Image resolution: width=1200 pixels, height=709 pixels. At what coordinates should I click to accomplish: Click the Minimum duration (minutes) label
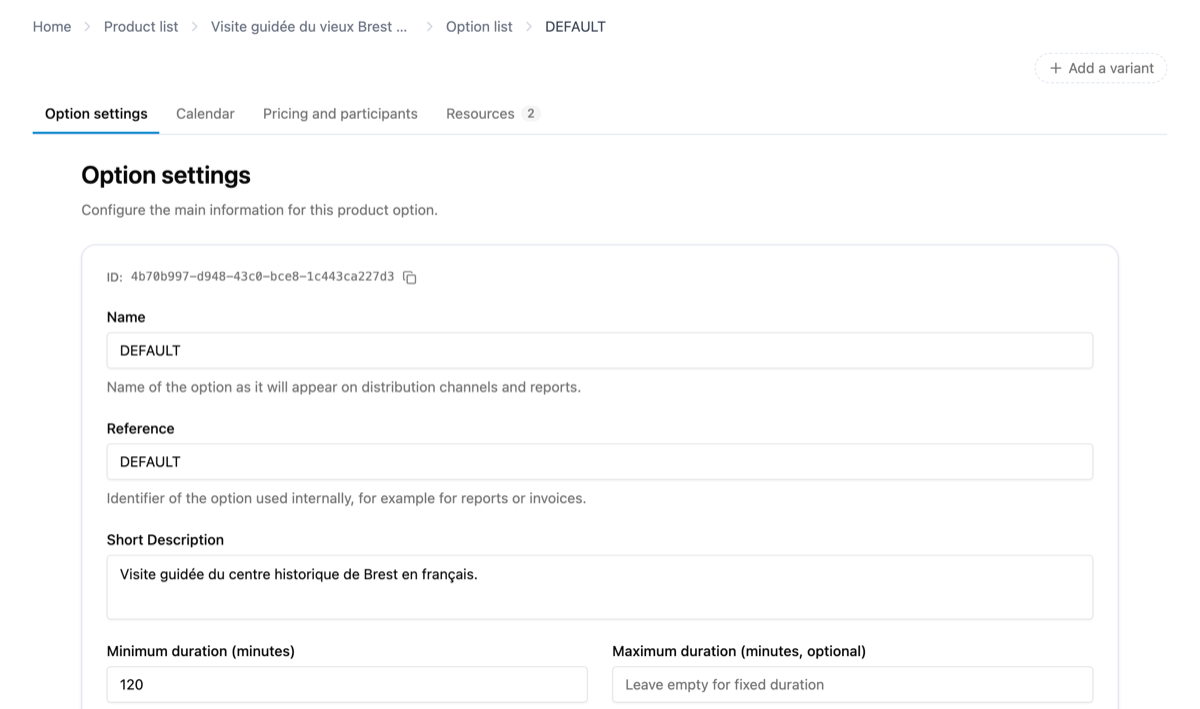pyautogui.click(x=201, y=651)
